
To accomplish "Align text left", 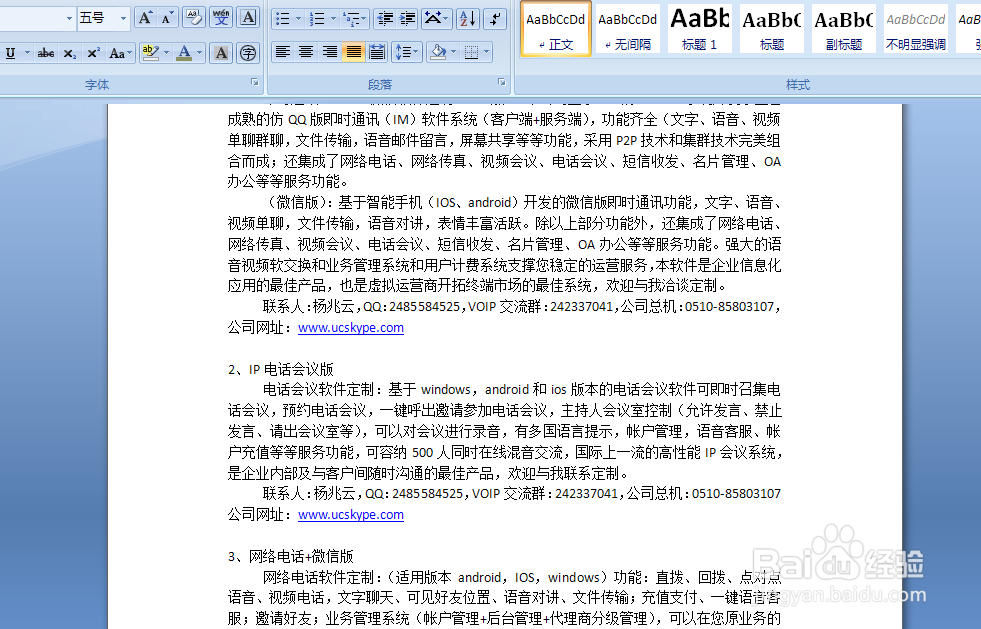I will coord(283,52).
